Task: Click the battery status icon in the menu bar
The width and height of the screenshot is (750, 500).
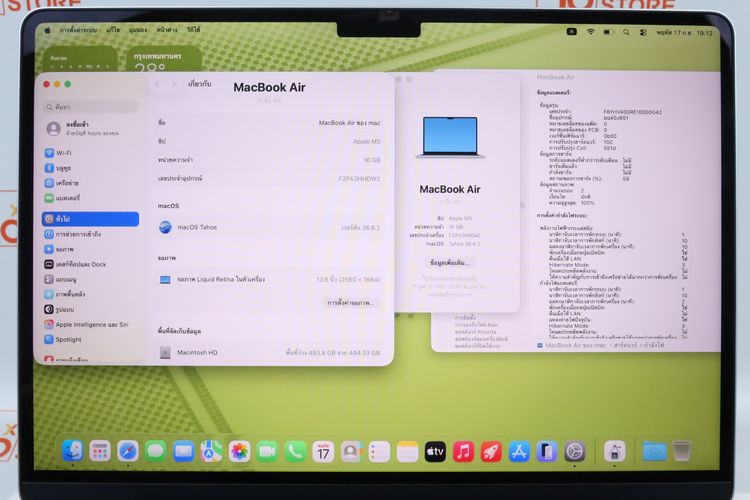Action: [608, 32]
